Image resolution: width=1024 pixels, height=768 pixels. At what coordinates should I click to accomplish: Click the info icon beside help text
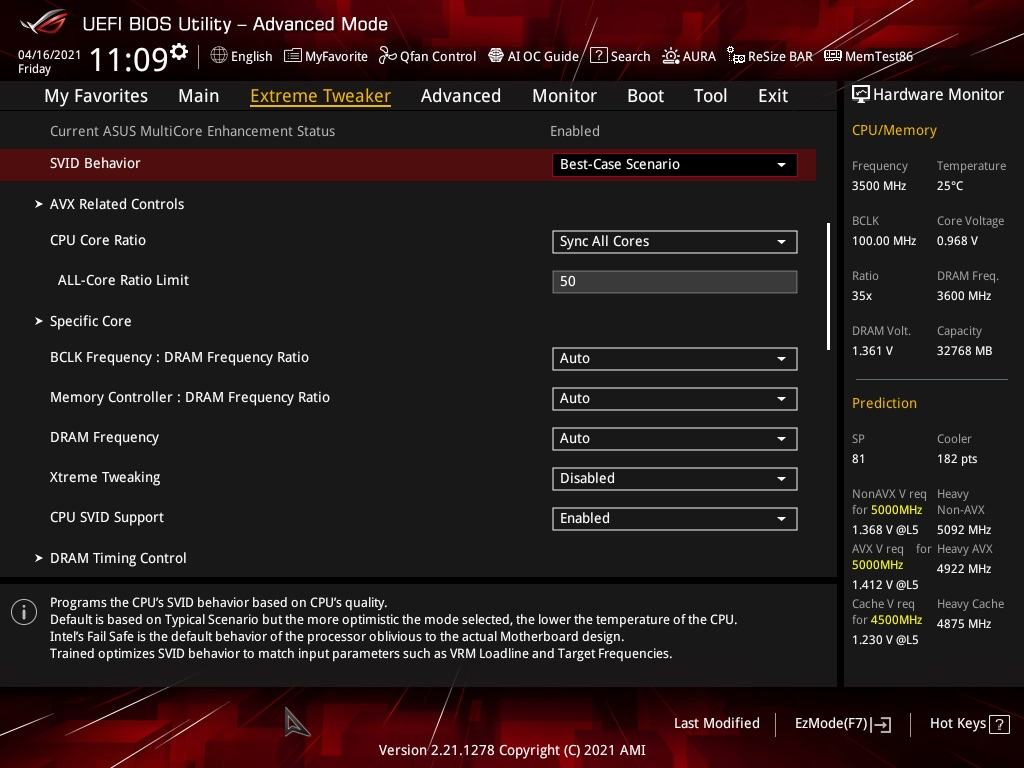pos(24,612)
